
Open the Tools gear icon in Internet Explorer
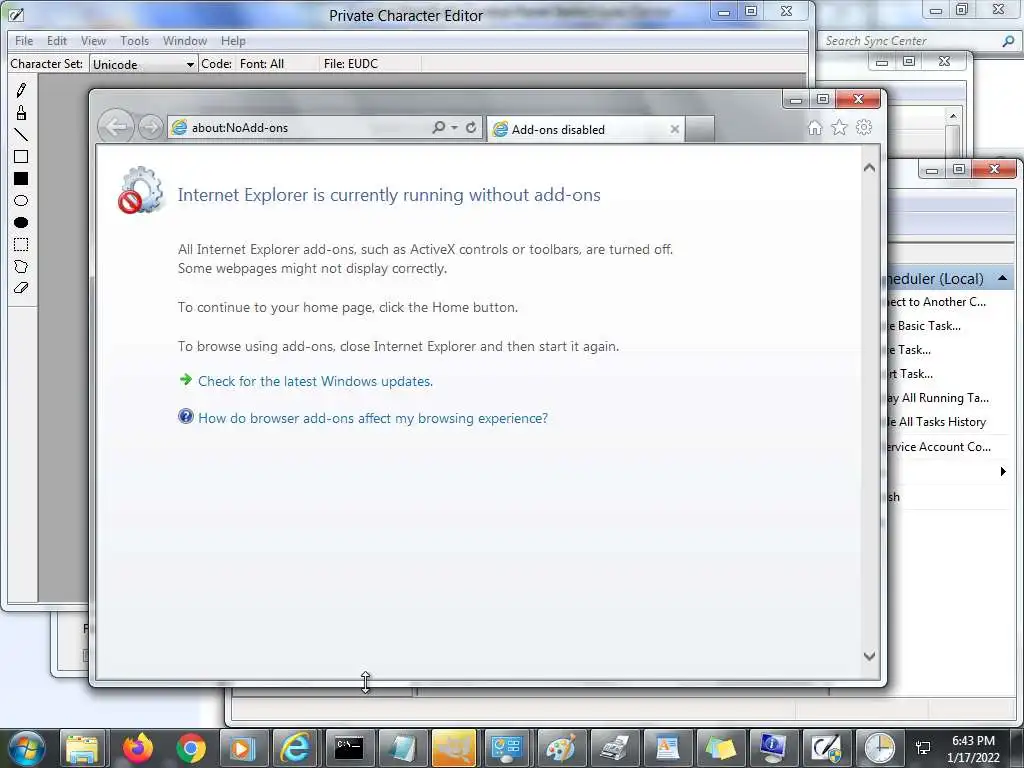[864, 127]
